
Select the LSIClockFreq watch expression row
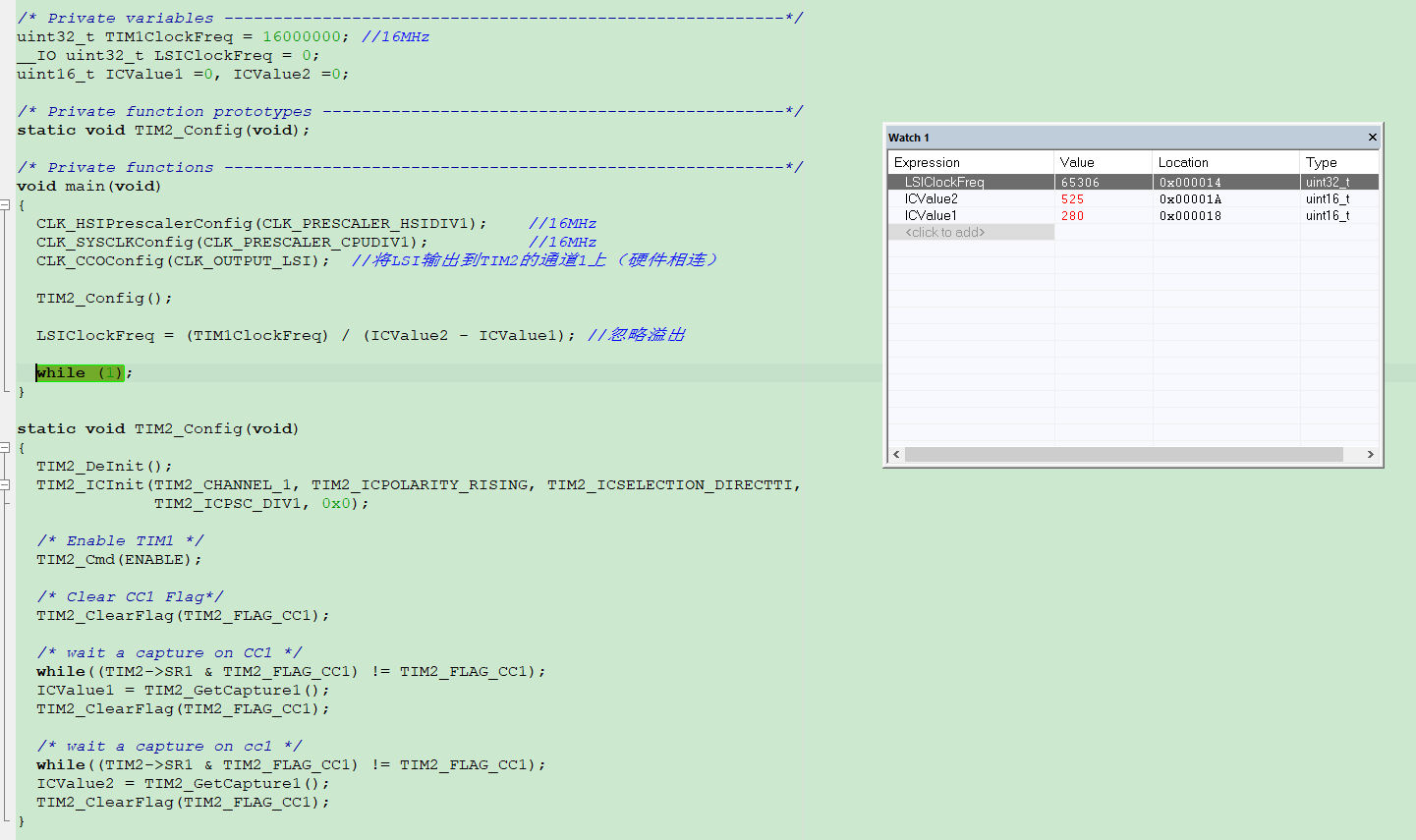(x=1134, y=182)
